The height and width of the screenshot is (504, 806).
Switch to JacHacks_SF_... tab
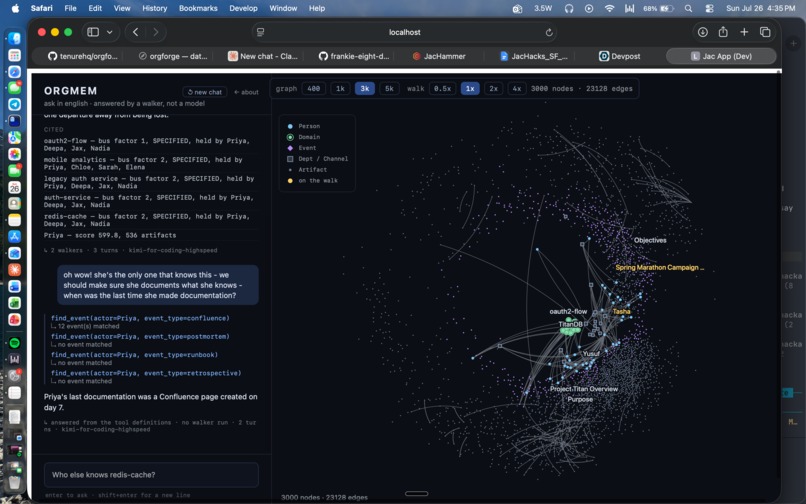coord(534,56)
